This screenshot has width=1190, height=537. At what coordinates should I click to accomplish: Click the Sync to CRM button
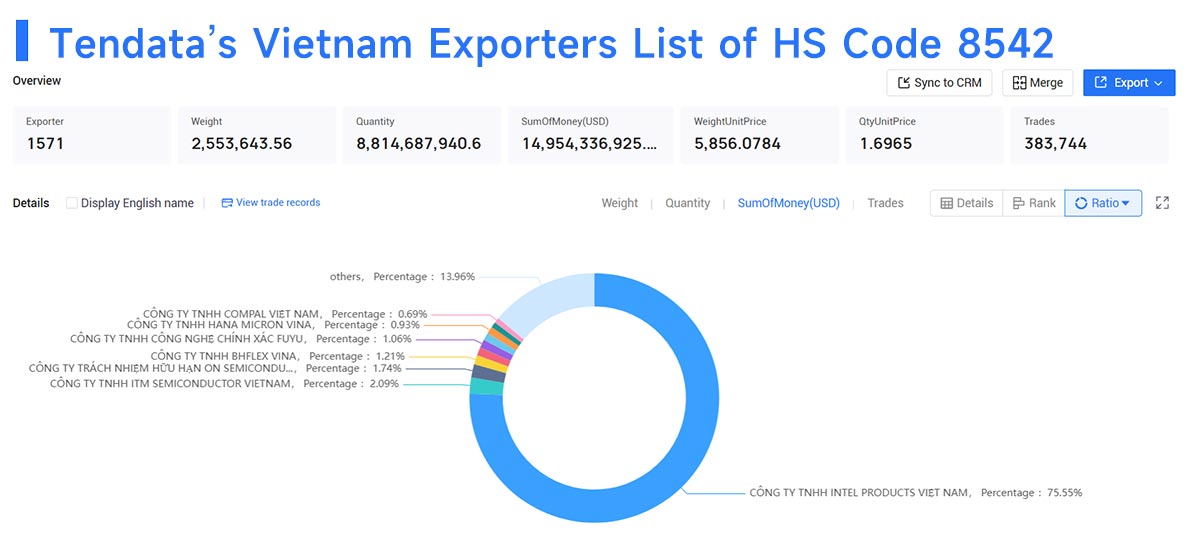939,83
